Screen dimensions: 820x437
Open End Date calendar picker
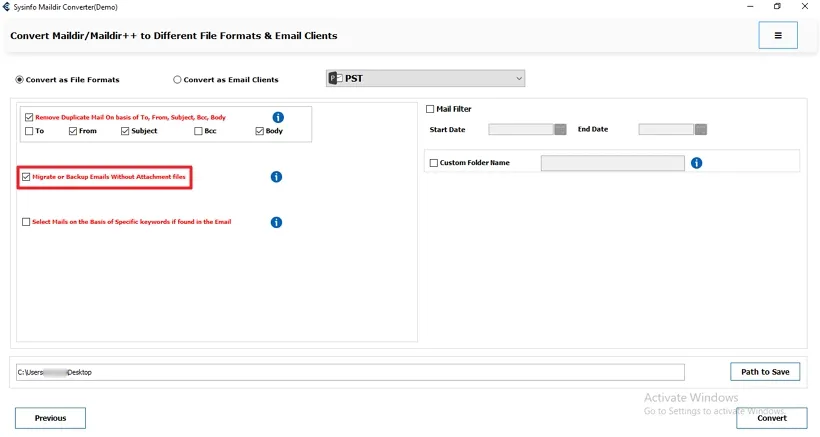click(x=701, y=129)
